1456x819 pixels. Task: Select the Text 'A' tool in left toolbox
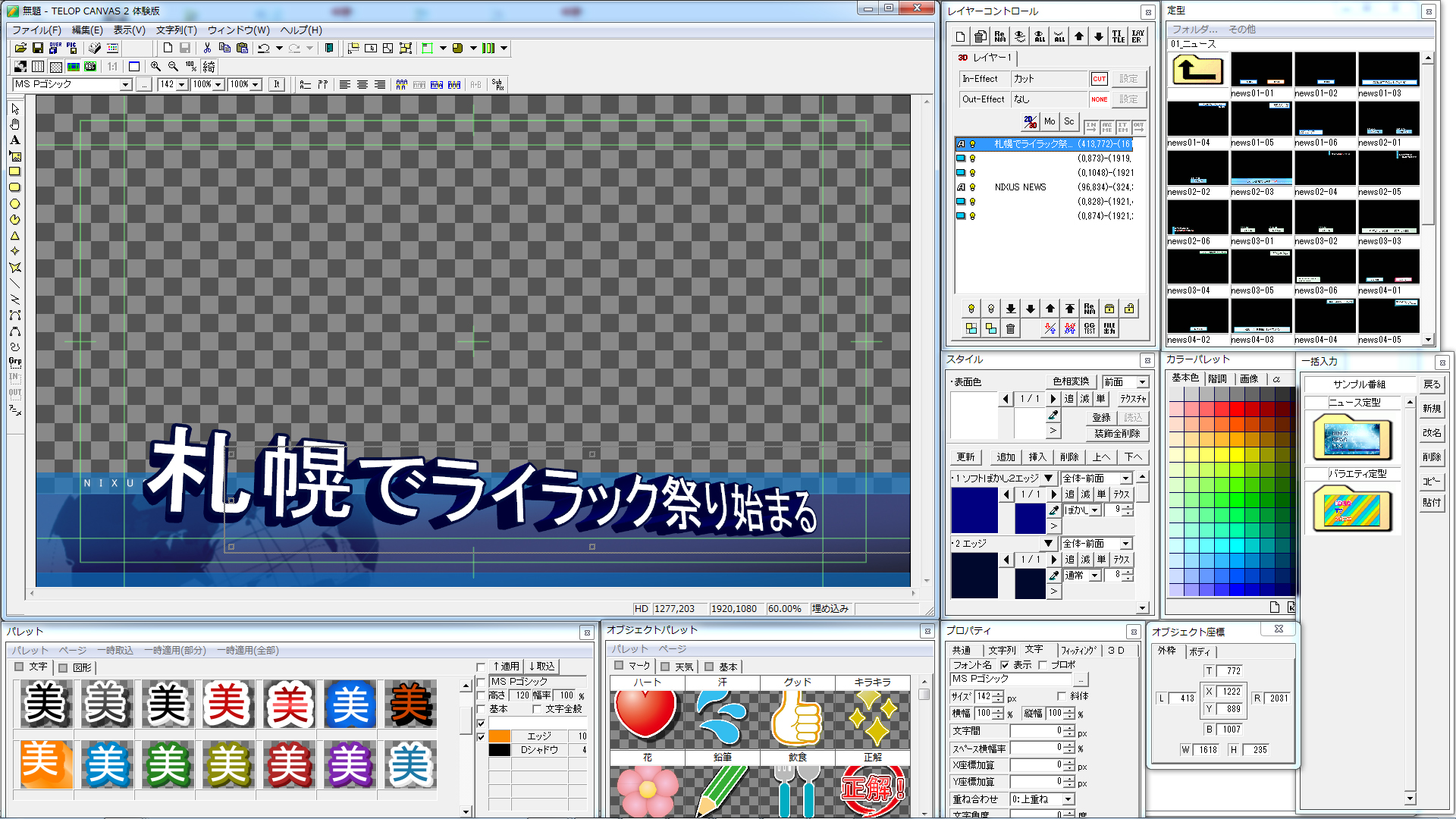(x=14, y=140)
